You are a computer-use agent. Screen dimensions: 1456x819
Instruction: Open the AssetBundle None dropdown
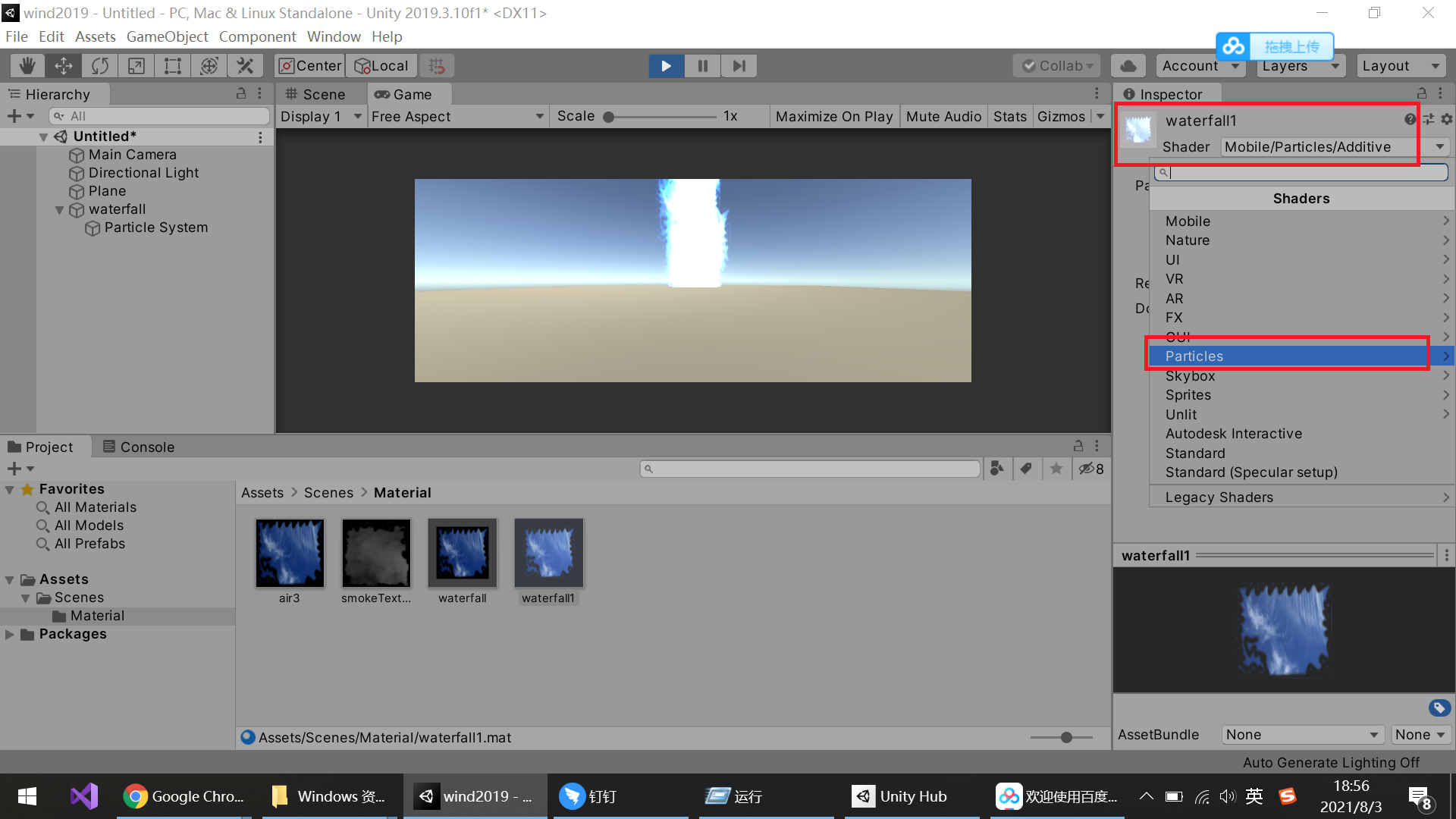pos(1302,734)
